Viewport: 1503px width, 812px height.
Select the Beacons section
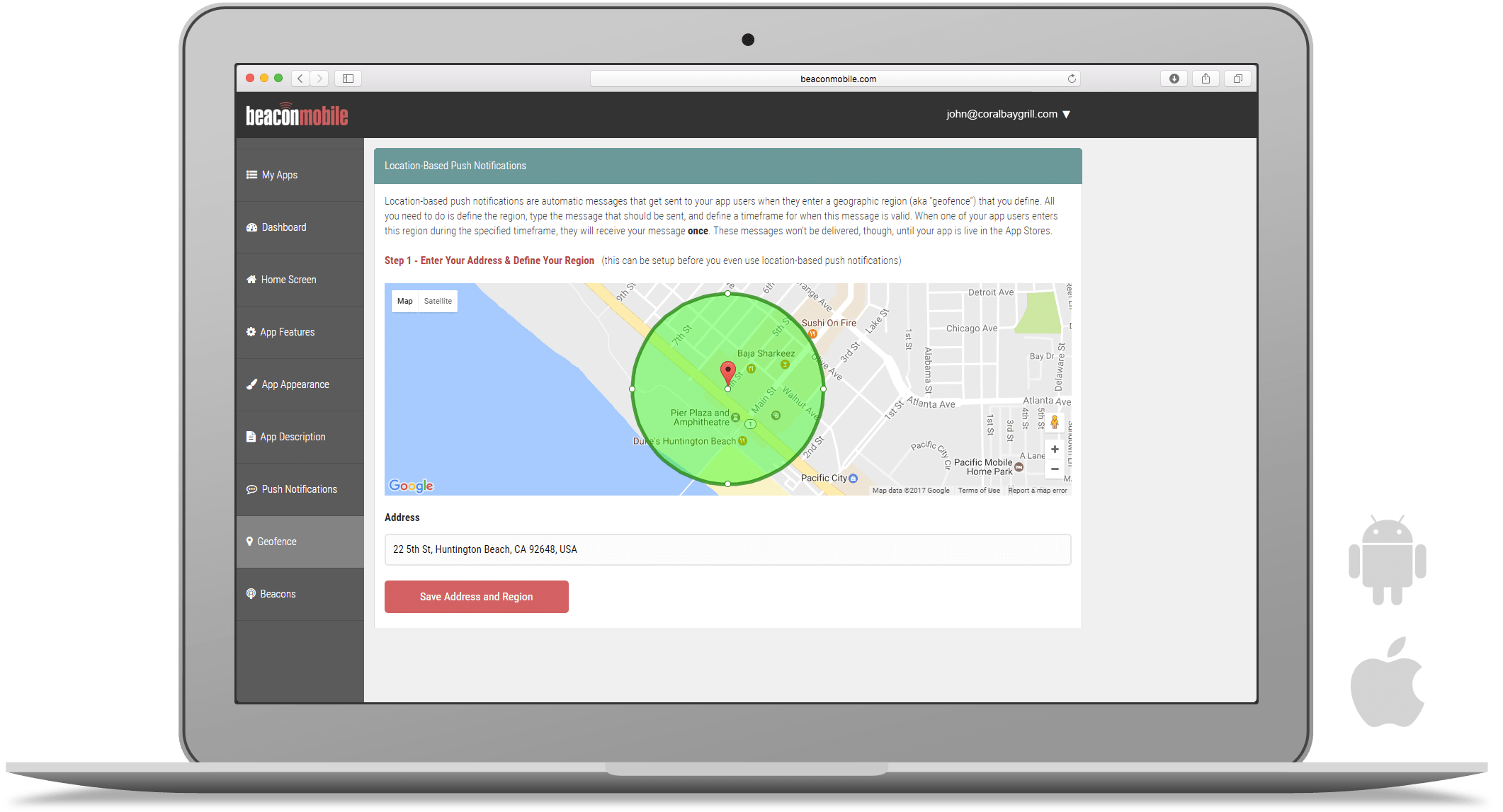point(278,593)
